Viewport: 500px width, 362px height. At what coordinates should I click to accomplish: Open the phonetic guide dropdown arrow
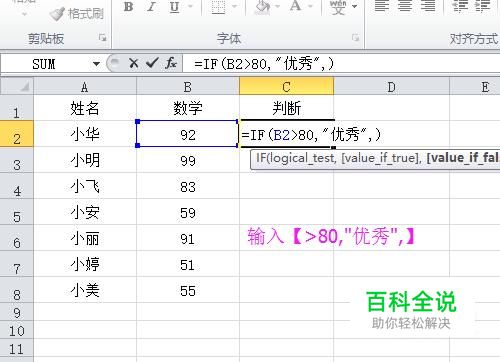click(x=355, y=7)
